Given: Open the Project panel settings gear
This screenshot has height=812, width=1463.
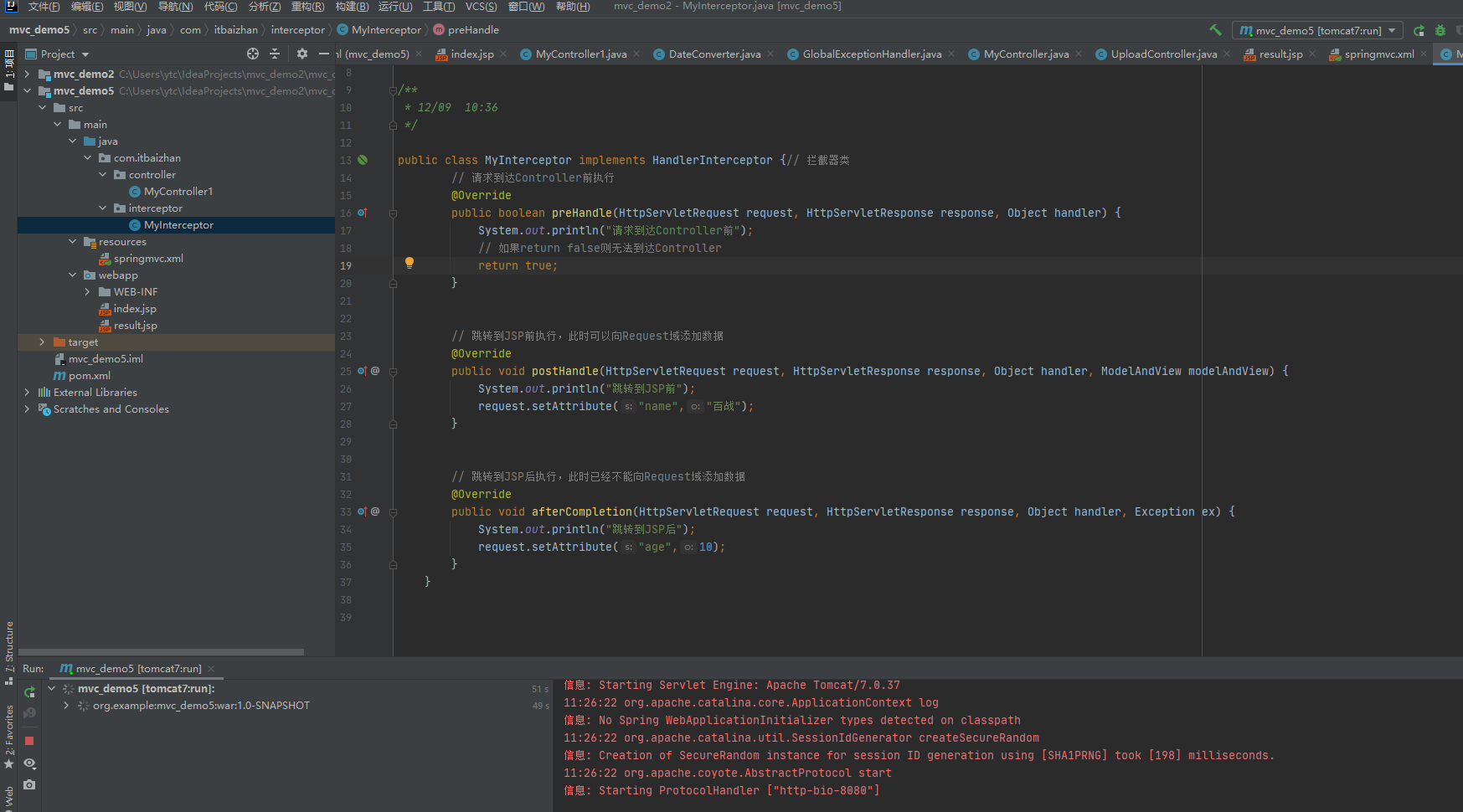Looking at the screenshot, I should tap(302, 54).
